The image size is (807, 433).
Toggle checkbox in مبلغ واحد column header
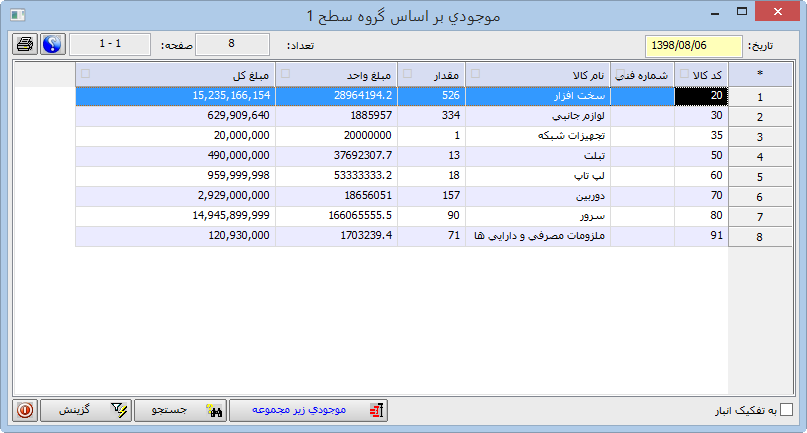click(285, 74)
